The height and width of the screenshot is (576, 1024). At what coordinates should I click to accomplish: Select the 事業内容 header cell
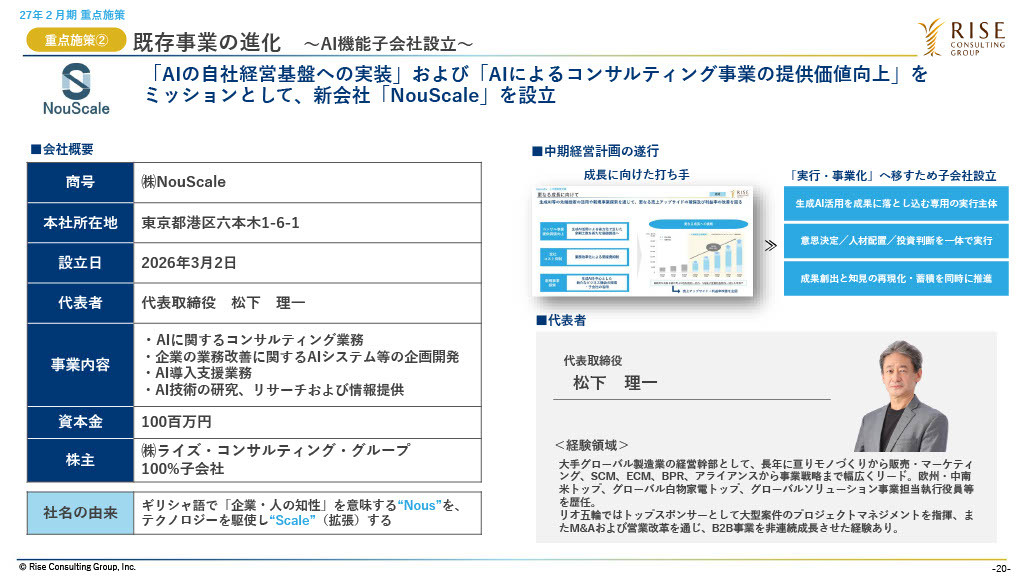(80, 364)
